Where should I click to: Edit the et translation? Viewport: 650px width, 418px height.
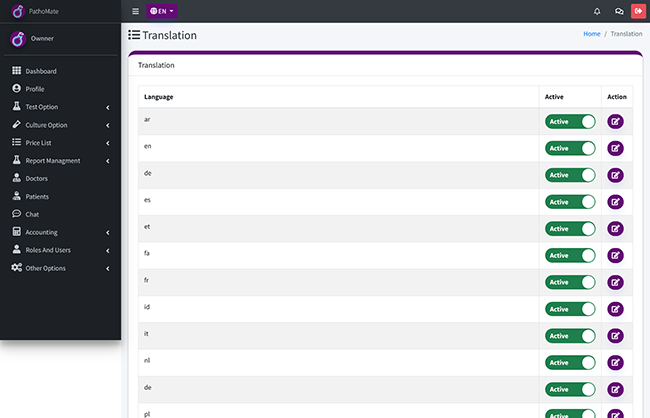[615, 229]
